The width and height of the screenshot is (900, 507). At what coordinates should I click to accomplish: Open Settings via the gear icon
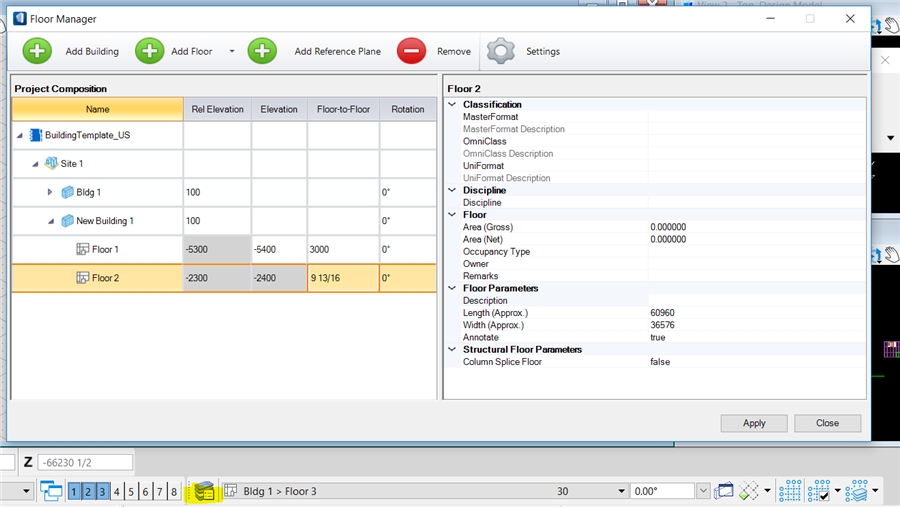point(501,51)
